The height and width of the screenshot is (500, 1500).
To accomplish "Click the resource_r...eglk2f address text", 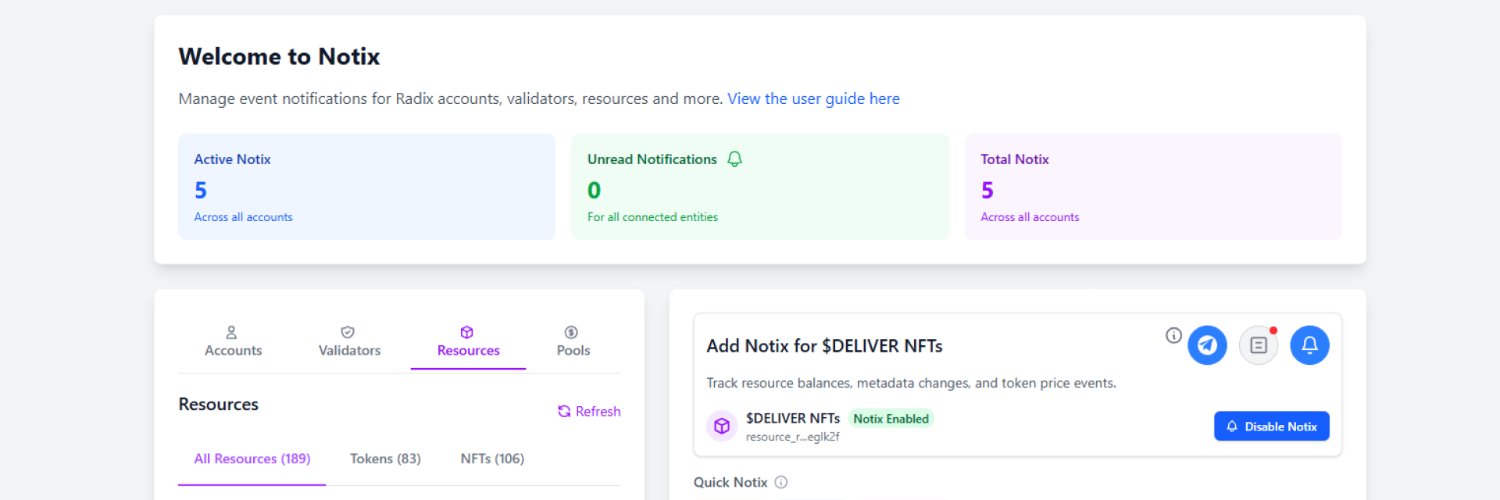I will coord(793,437).
